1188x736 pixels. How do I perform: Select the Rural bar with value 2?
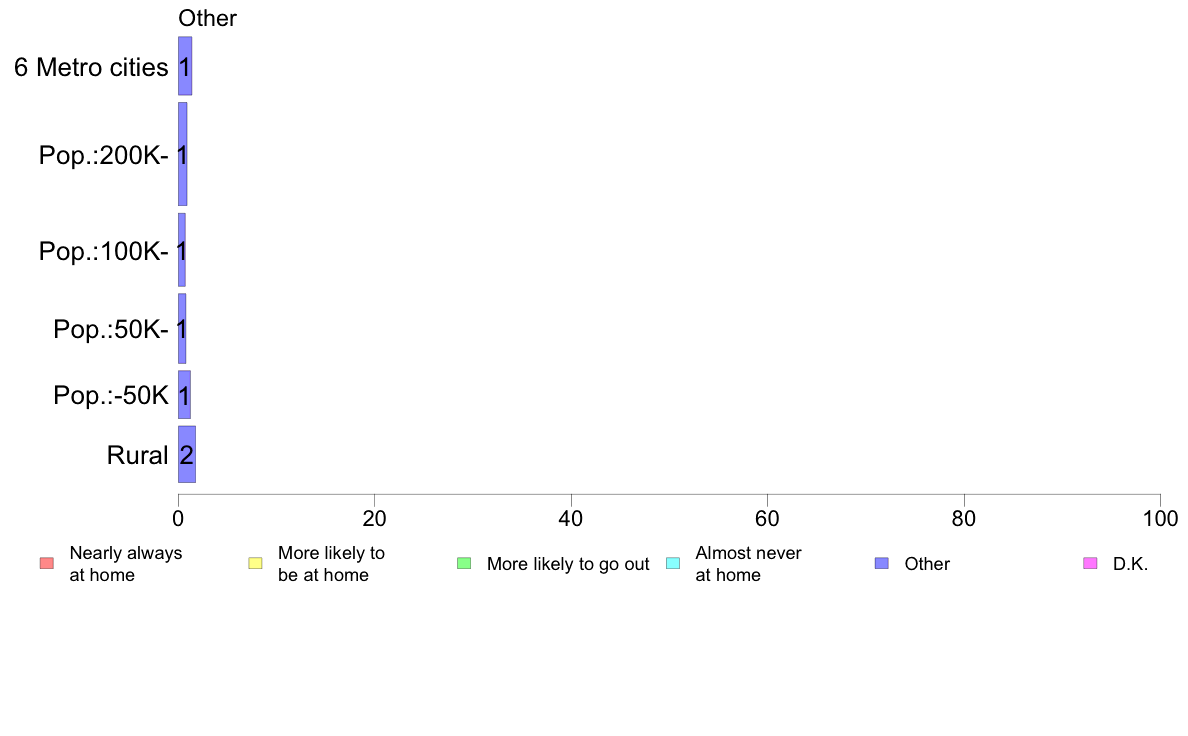(x=187, y=454)
